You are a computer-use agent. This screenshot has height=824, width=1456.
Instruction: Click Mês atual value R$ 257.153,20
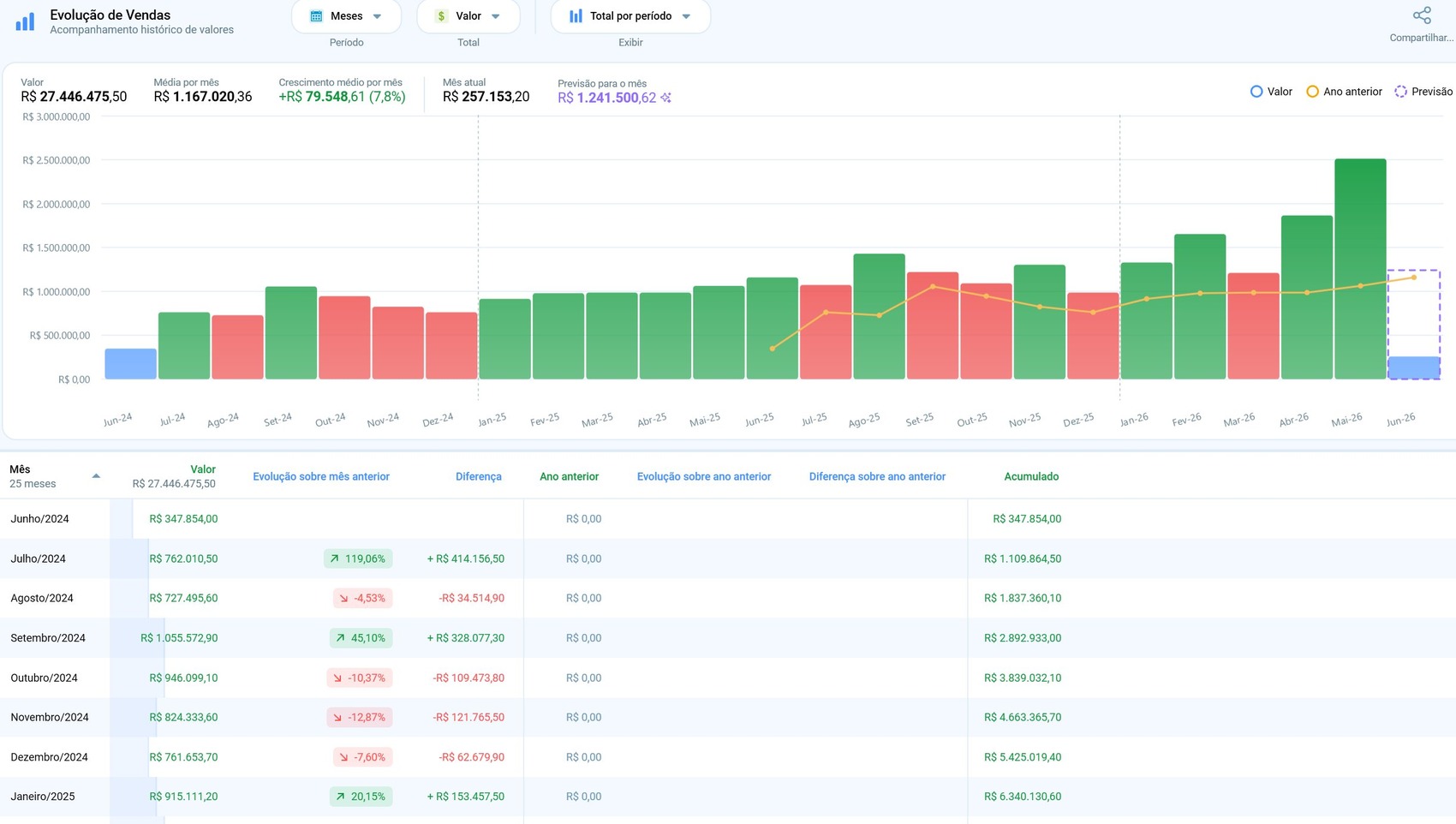pos(486,97)
